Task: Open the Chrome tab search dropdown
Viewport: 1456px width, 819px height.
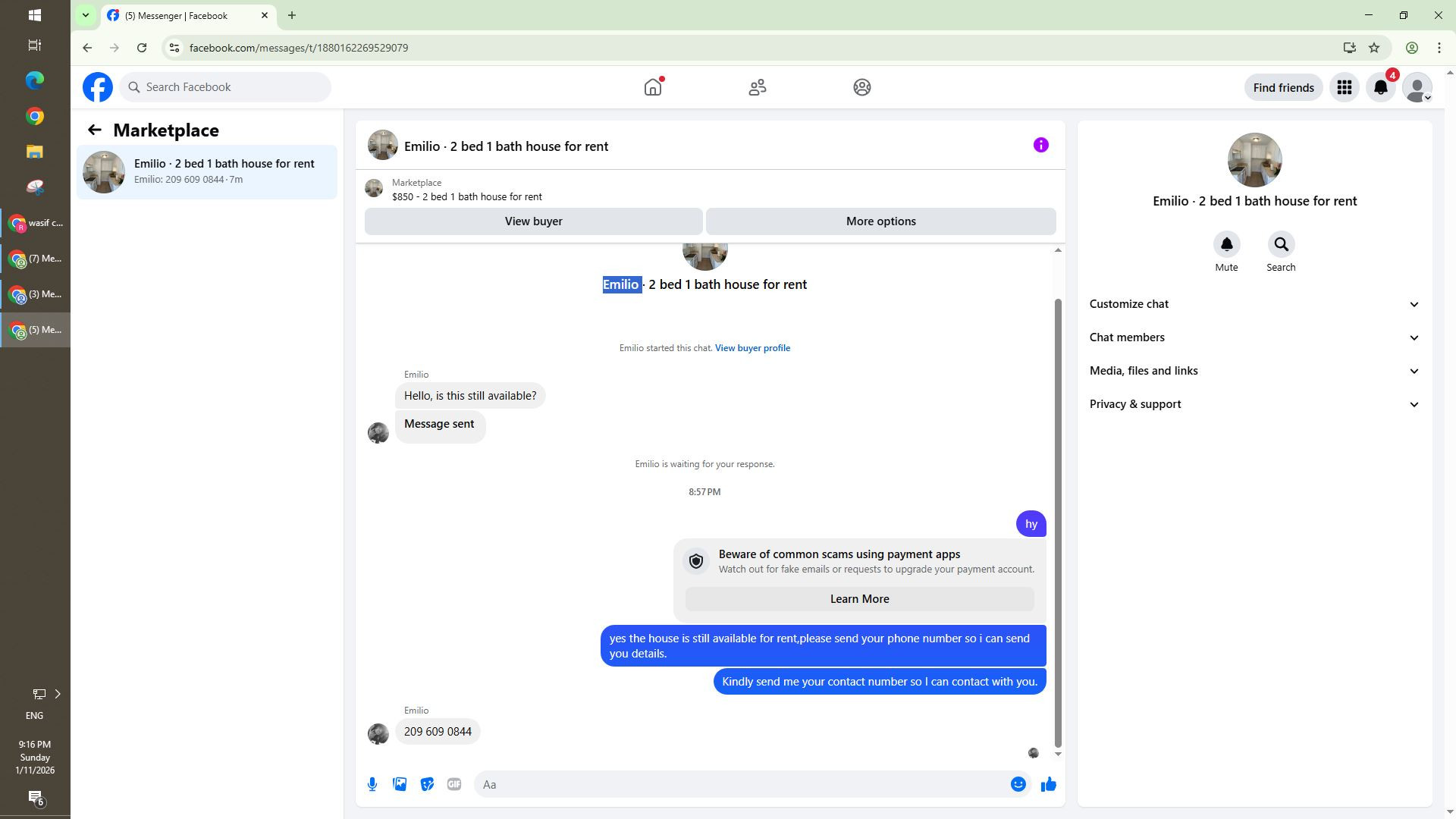Action: tap(86, 15)
